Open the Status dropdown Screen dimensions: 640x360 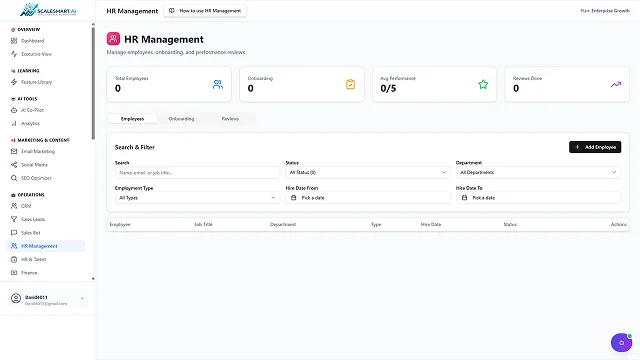367,172
